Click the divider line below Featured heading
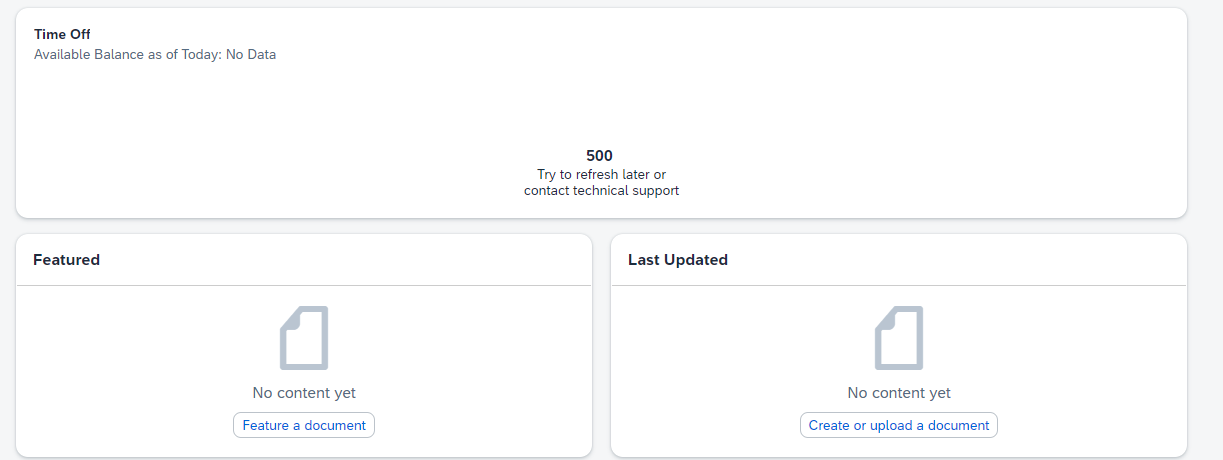 click(304, 285)
